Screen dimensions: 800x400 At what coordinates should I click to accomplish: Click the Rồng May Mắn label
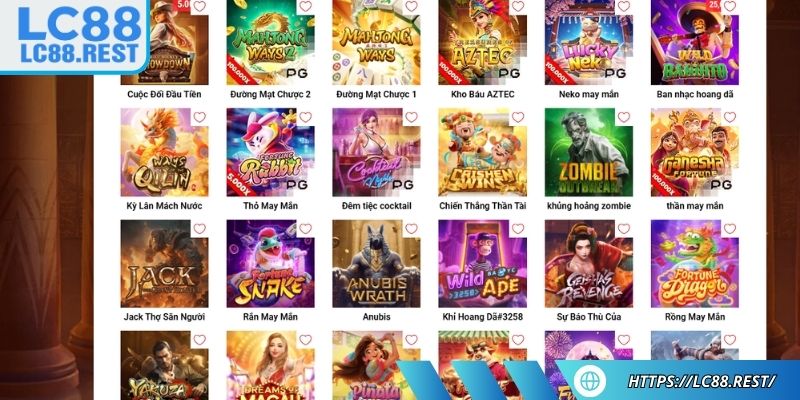pyautogui.click(x=695, y=317)
